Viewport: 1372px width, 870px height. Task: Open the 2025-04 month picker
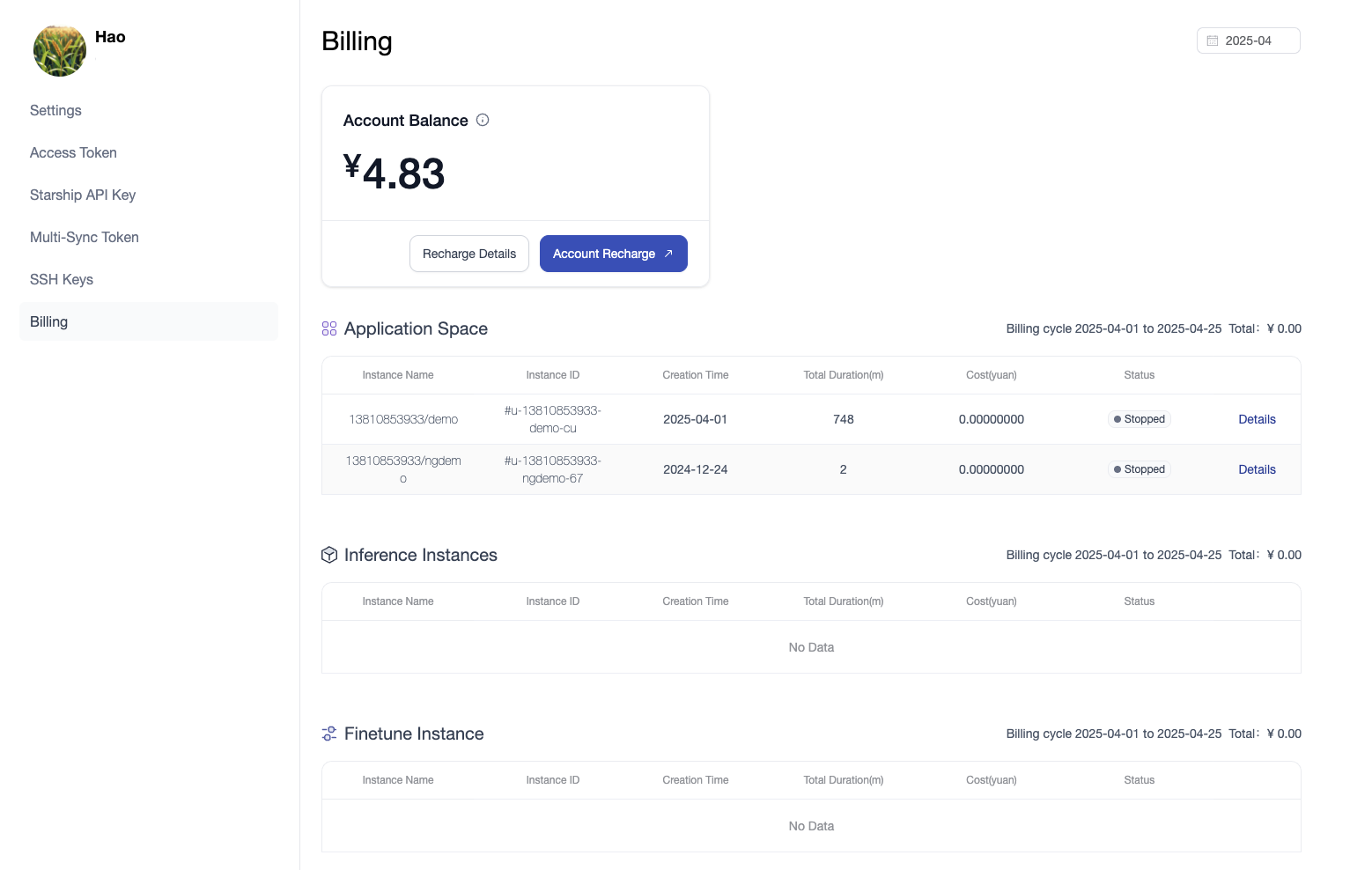[1248, 41]
